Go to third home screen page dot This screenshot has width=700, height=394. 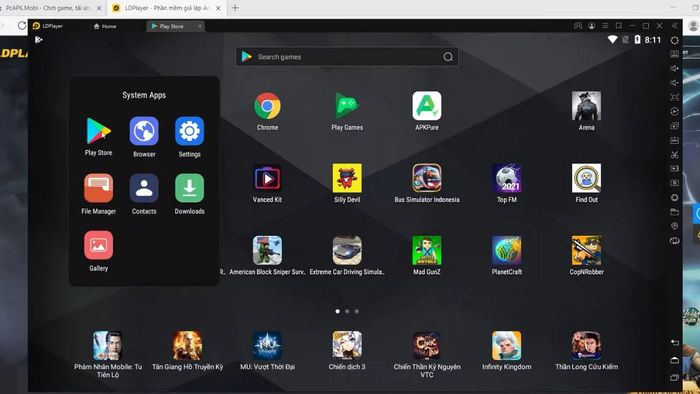coord(356,311)
